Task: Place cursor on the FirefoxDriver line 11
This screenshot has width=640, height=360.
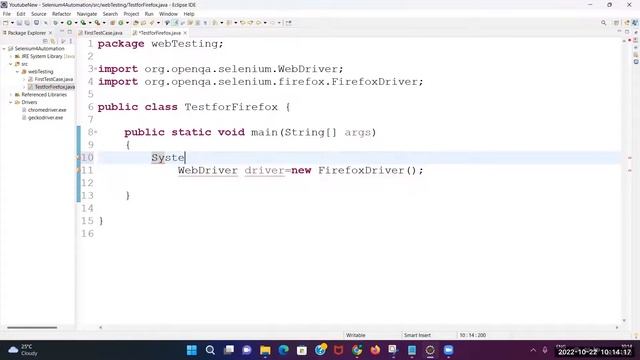Action: coord(300,170)
